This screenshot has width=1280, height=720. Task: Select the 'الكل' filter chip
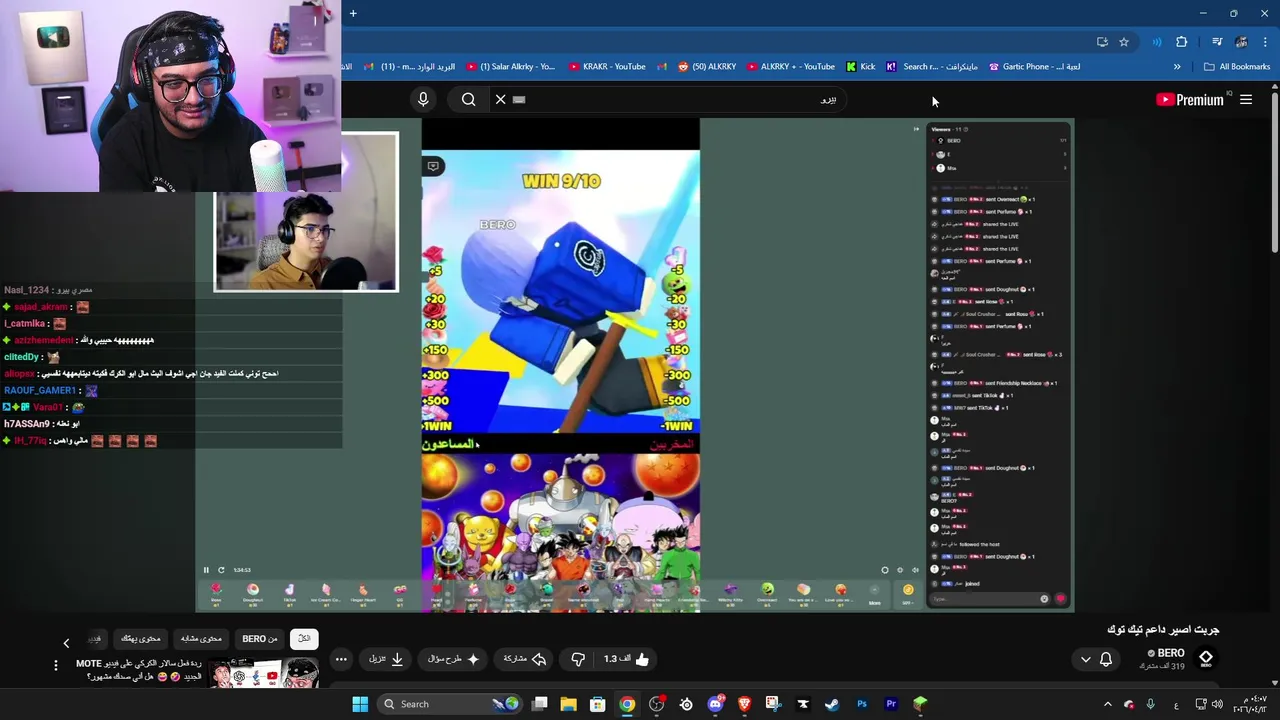(x=304, y=638)
